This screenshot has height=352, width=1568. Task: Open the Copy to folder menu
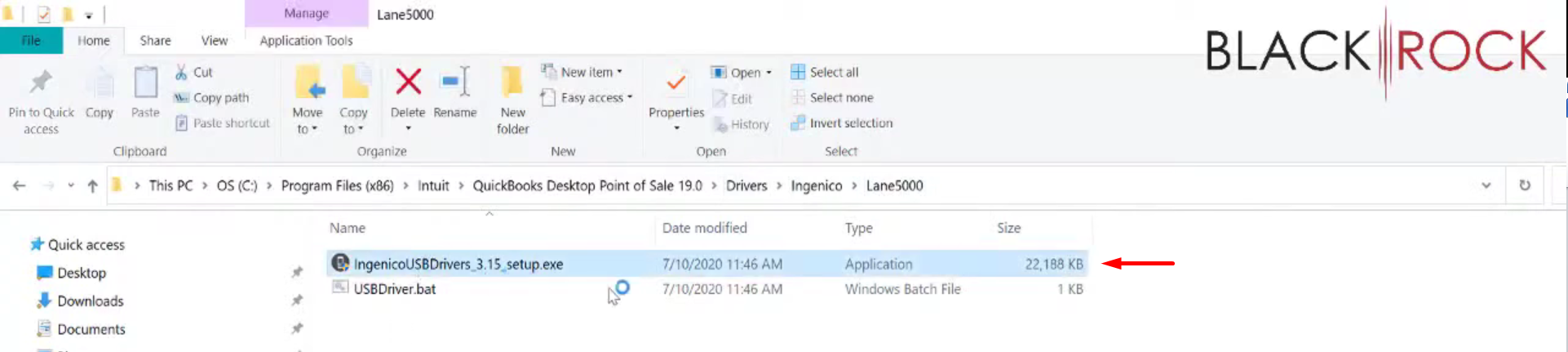tap(353, 100)
